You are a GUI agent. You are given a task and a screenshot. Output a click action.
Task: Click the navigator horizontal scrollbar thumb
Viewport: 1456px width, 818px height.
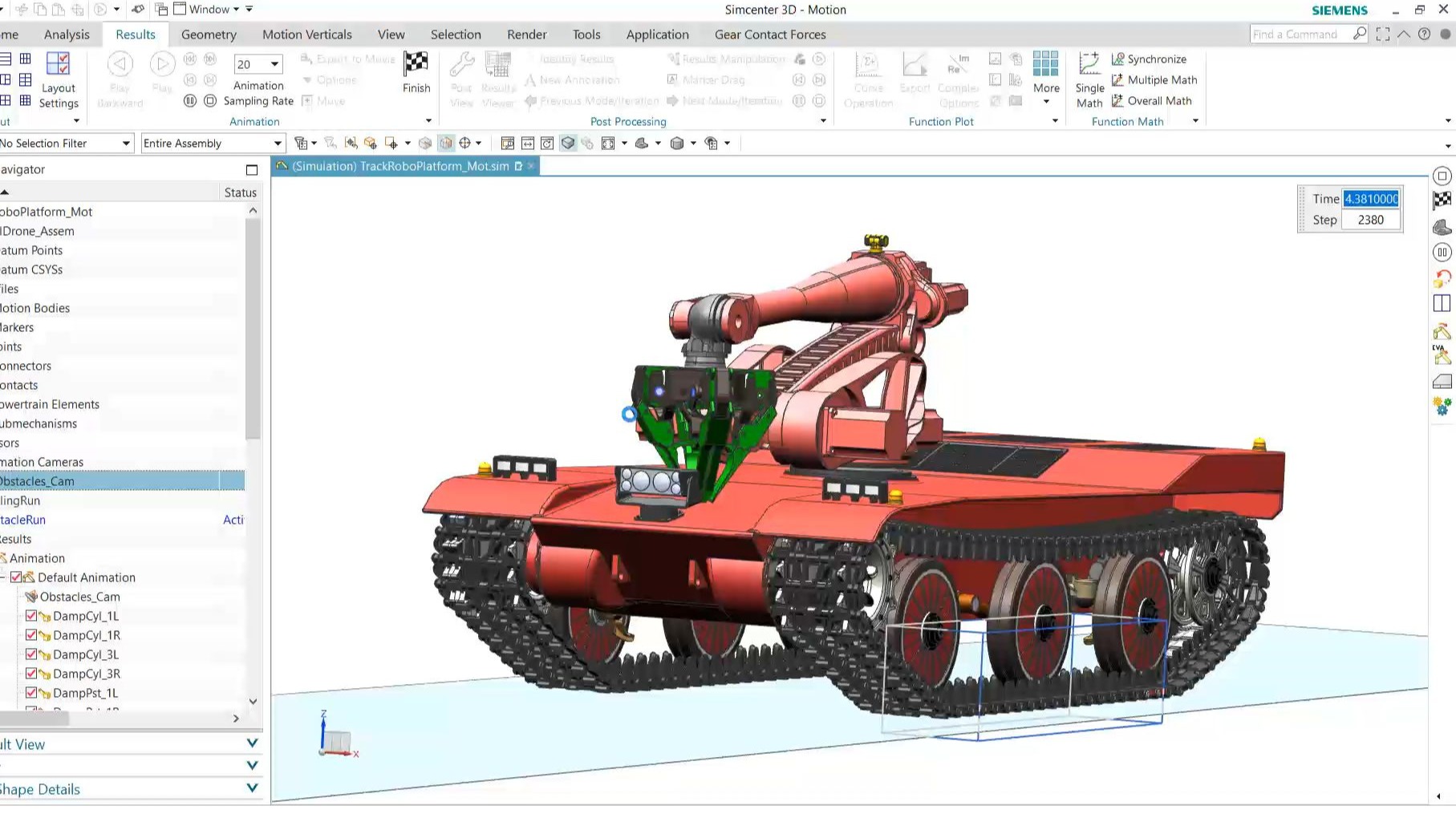coord(34,719)
